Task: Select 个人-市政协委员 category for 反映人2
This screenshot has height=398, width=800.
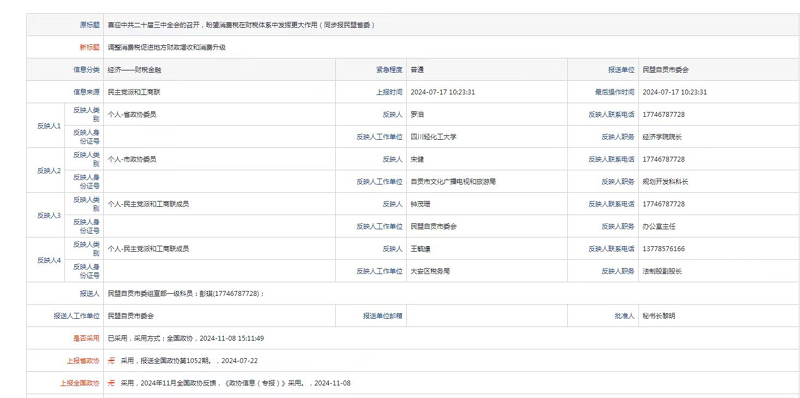Action: pyautogui.click(x=132, y=159)
